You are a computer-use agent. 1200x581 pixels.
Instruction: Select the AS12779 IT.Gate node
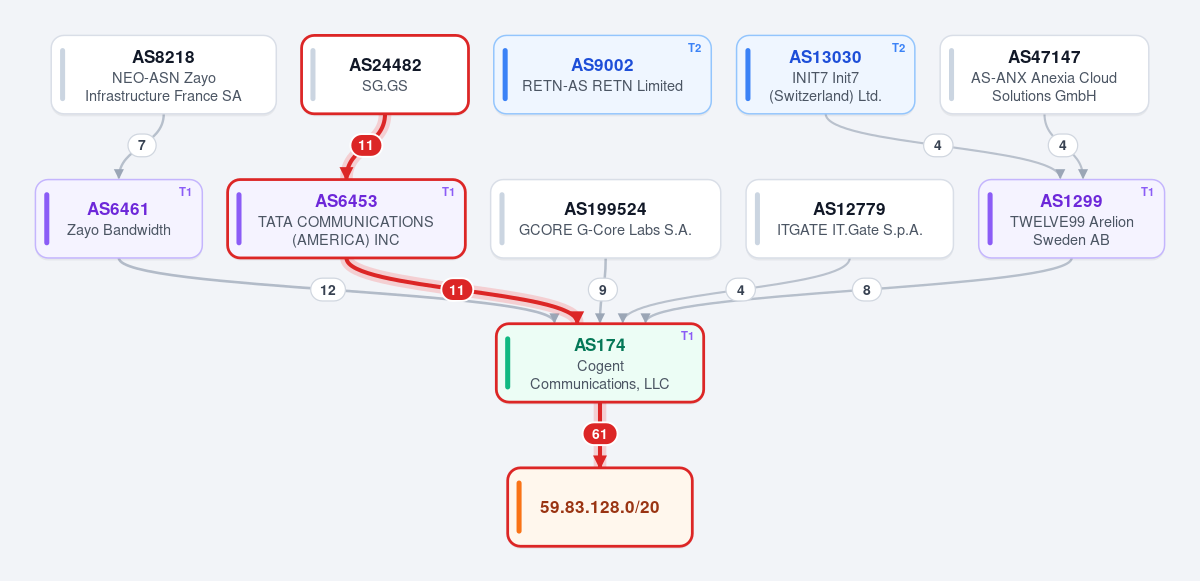pyautogui.click(x=849, y=219)
